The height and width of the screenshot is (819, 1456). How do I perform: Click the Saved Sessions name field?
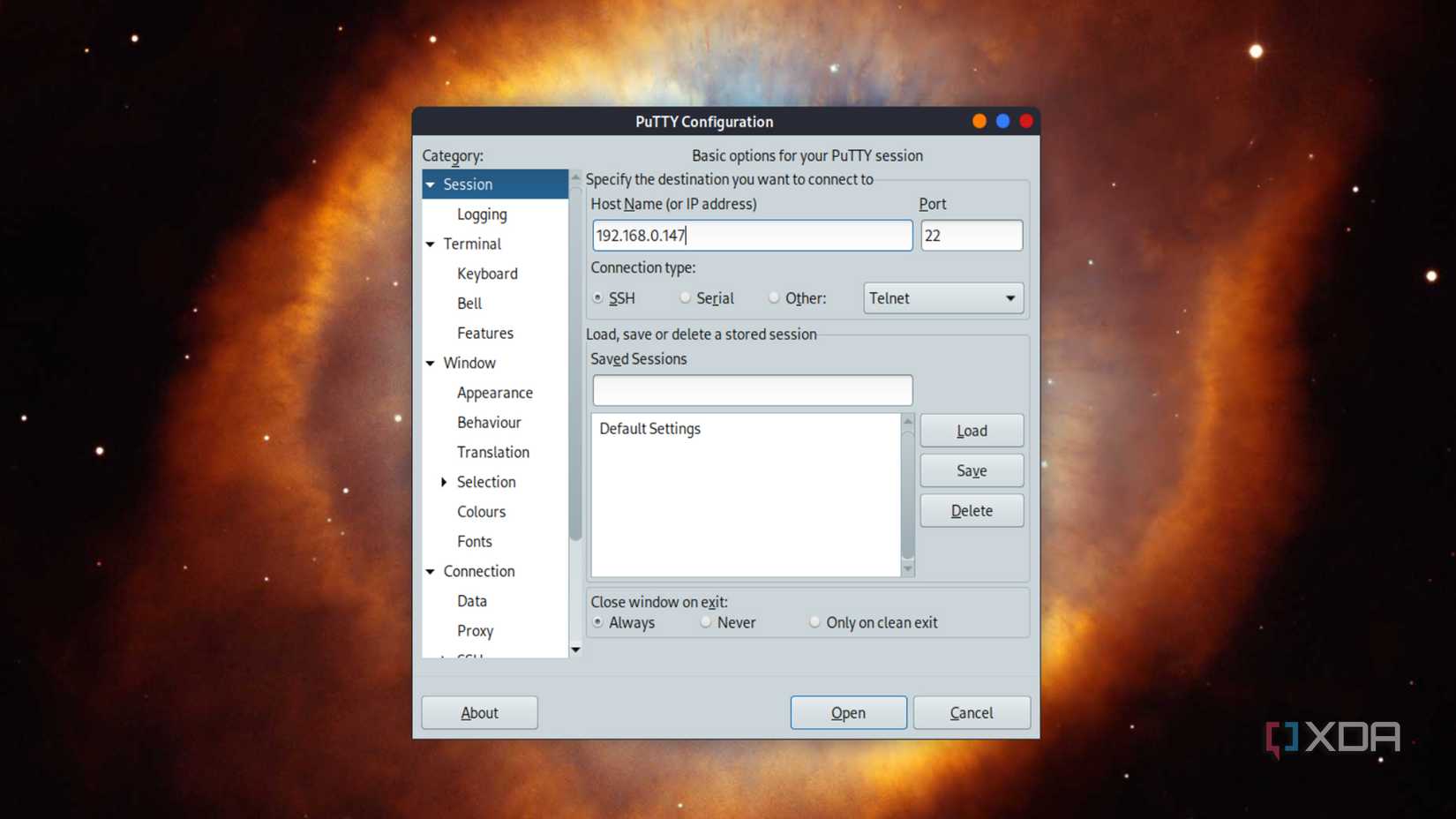(x=753, y=390)
